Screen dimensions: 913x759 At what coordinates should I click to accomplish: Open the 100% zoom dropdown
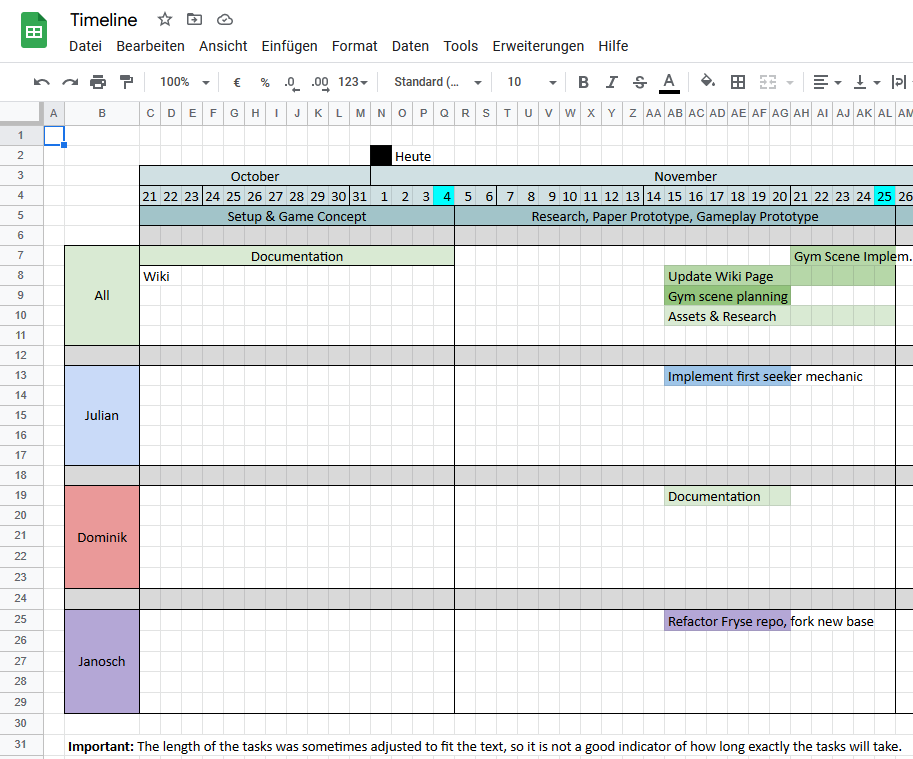(x=185, y=82)
